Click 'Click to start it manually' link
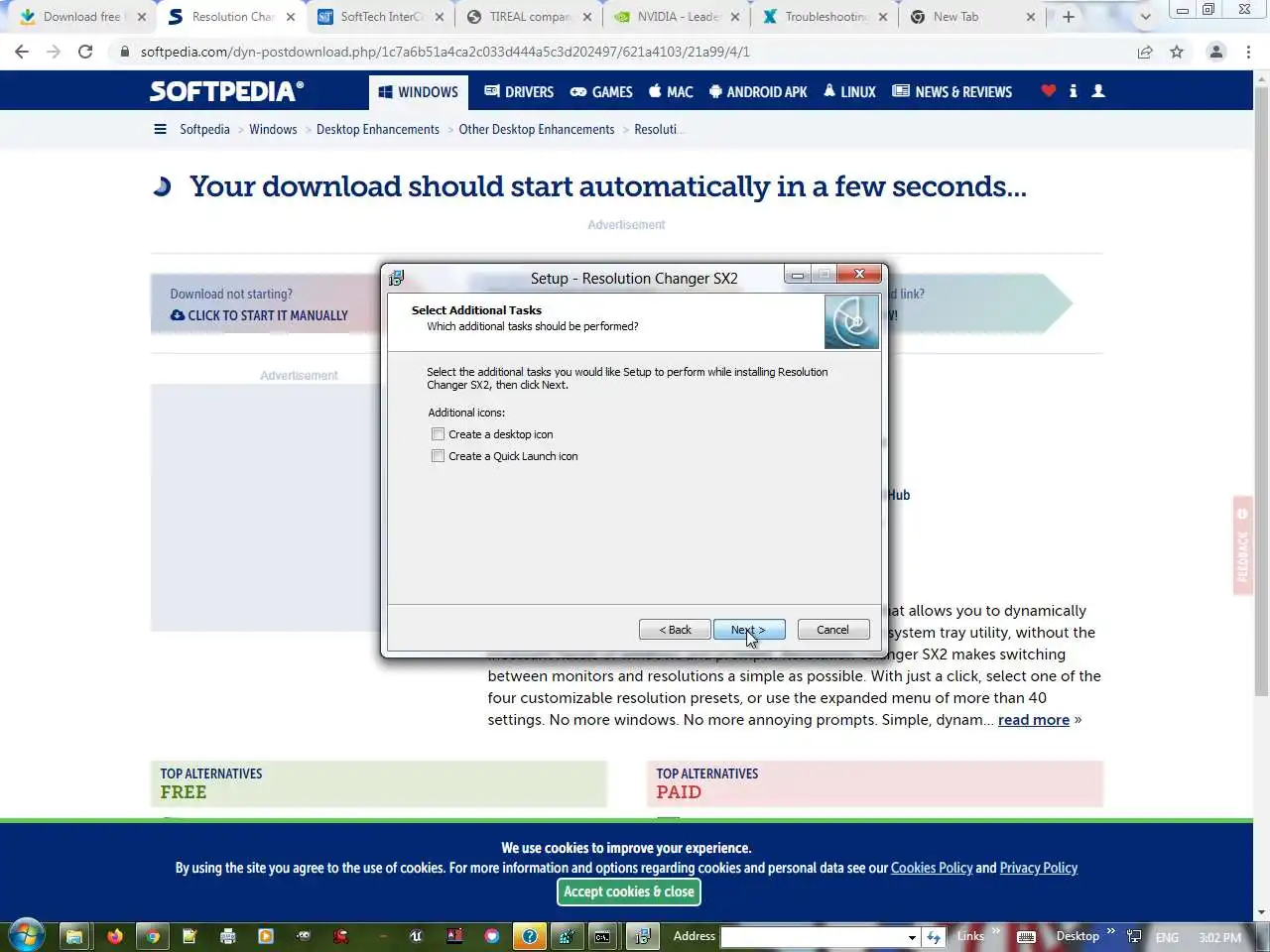This screenshot has width=1270, height=952. click(259, 315)
